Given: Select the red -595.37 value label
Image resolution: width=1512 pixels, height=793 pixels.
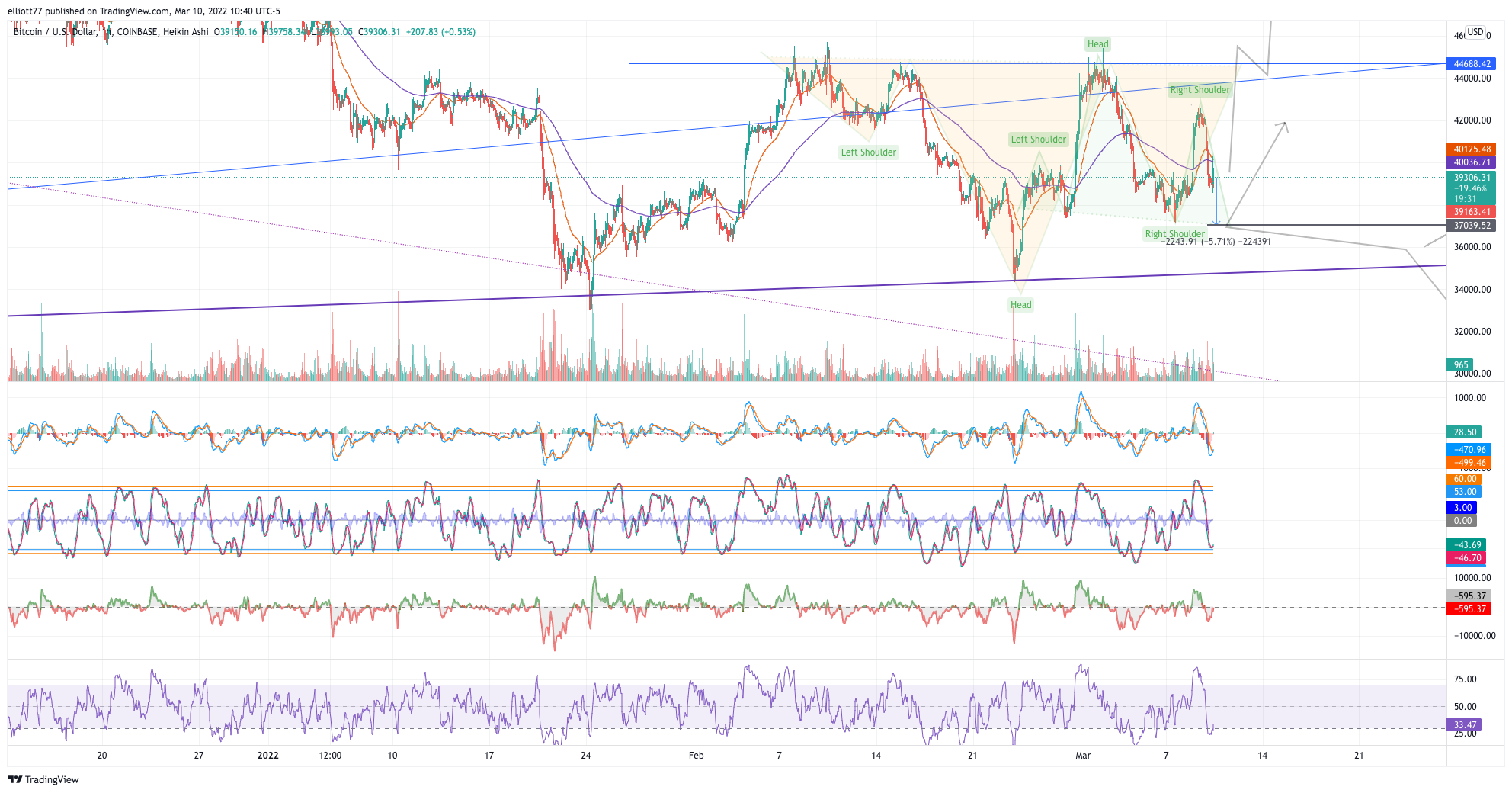Looking at the screenshot, I should click(1469, 609).
